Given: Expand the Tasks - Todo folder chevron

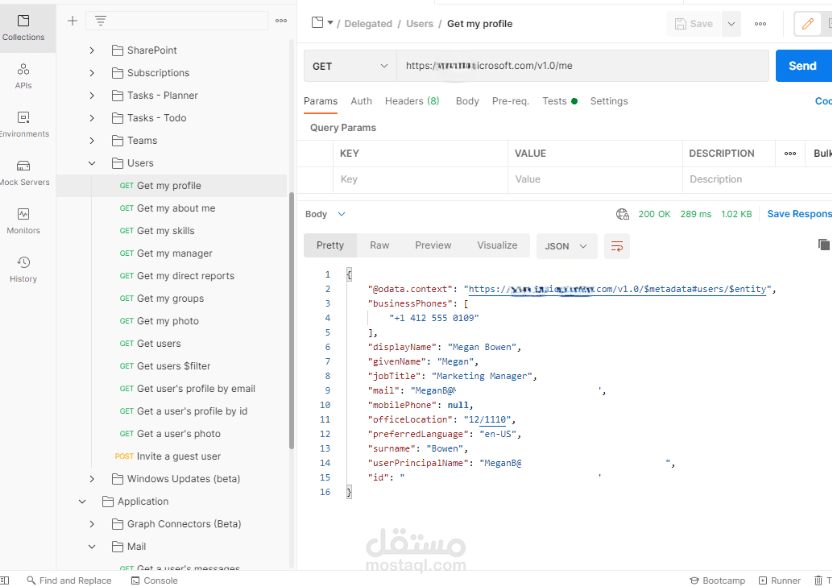Looking at the screenshot, I should pyautogui.click(x=92, y=118).
